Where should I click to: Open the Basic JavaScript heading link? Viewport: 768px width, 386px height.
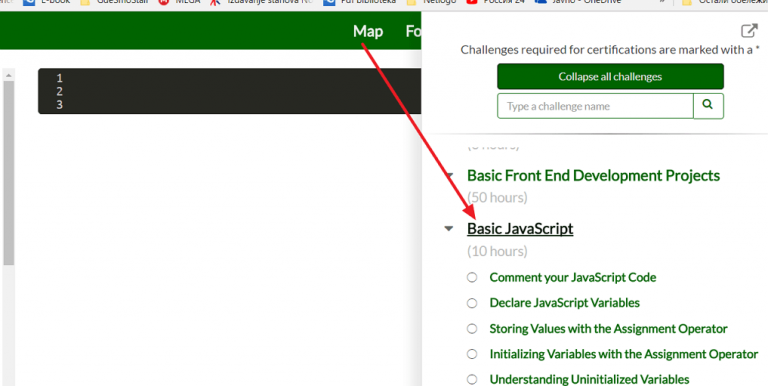(x=520, y=229)
